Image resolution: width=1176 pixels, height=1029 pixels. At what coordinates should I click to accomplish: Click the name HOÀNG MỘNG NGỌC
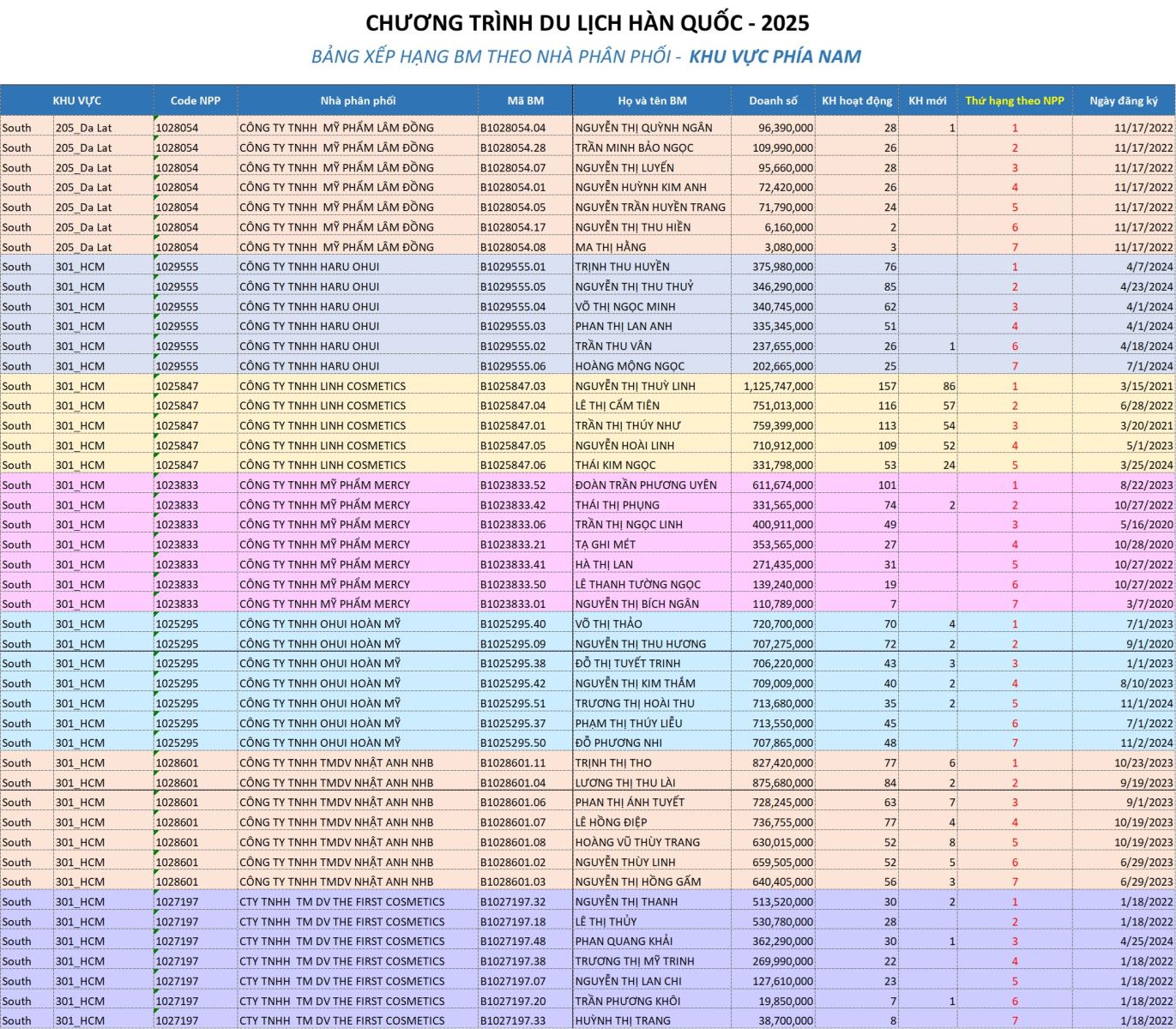(630, 366)
